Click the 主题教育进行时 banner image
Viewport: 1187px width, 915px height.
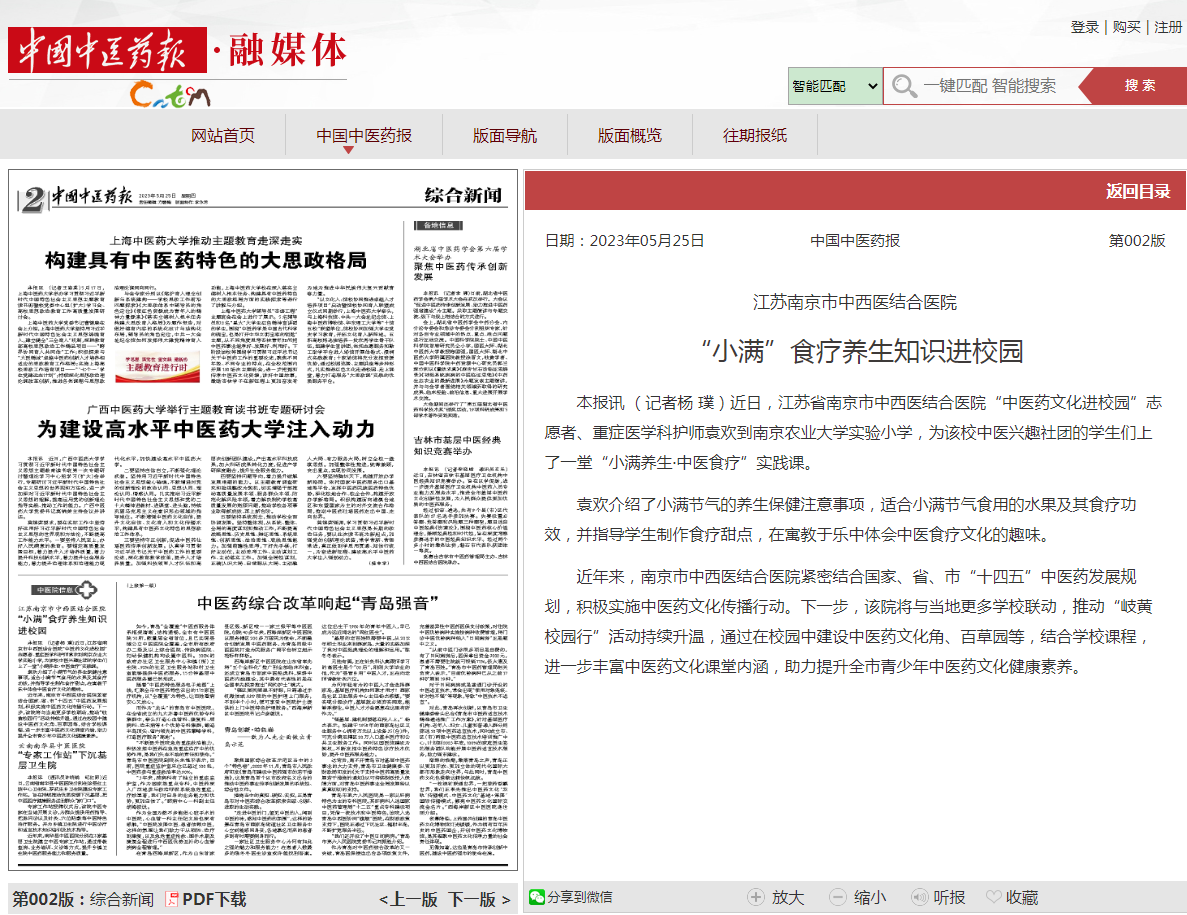[x=157, y=364]
